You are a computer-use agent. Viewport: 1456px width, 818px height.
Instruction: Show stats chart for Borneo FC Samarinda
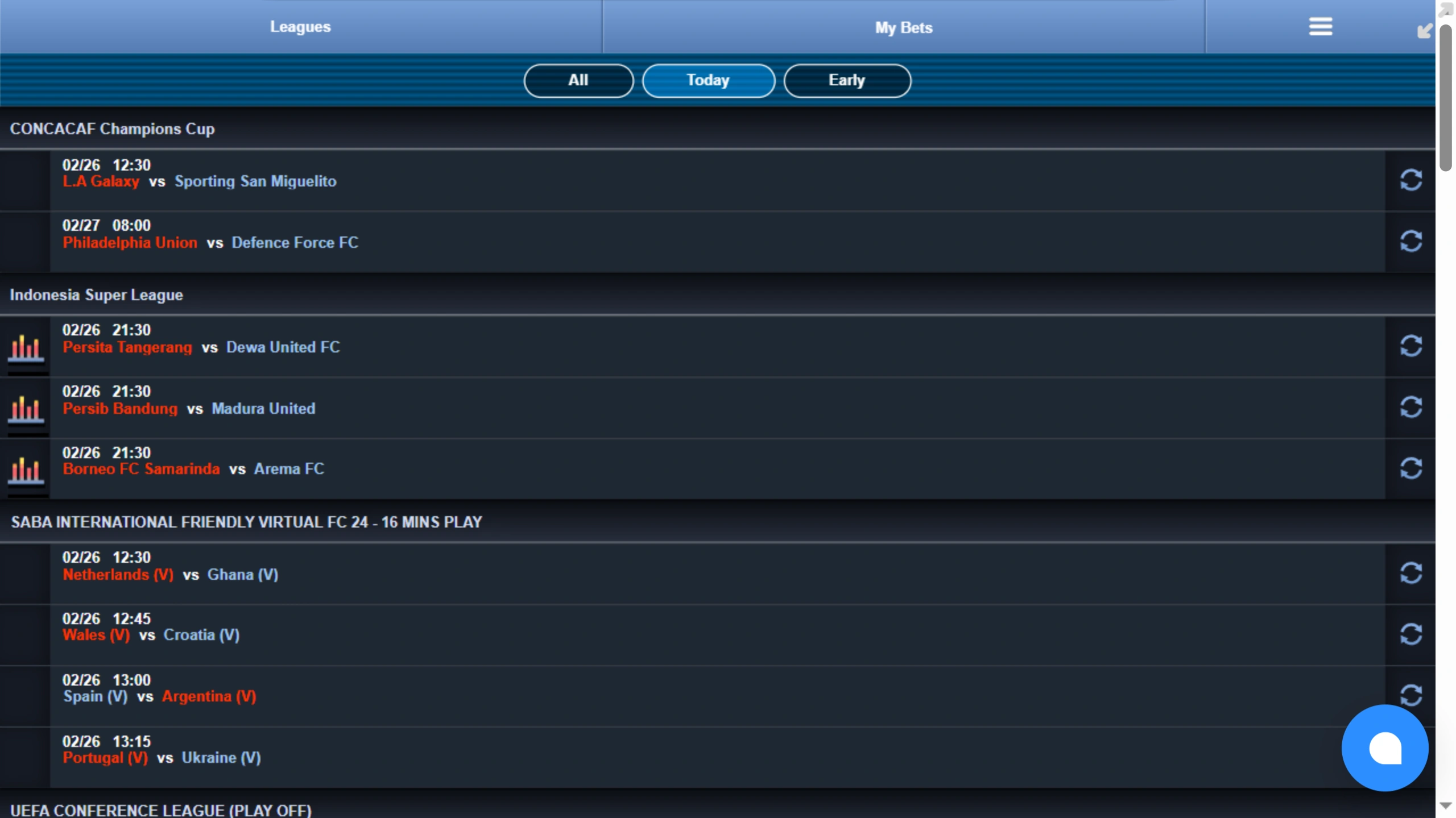click(x=26, y=470)
